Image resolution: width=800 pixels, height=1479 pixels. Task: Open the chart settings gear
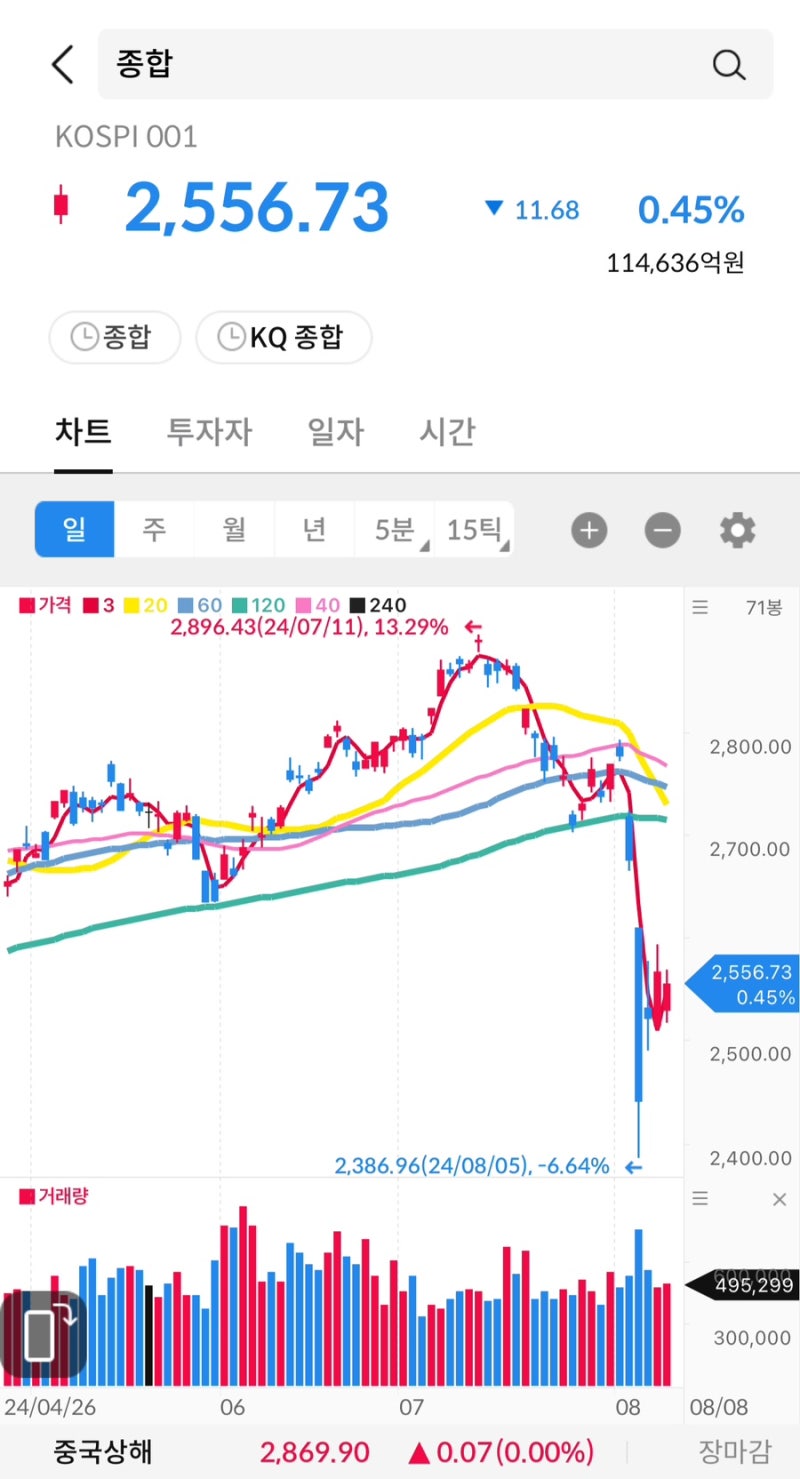click(x=737, y=530)
